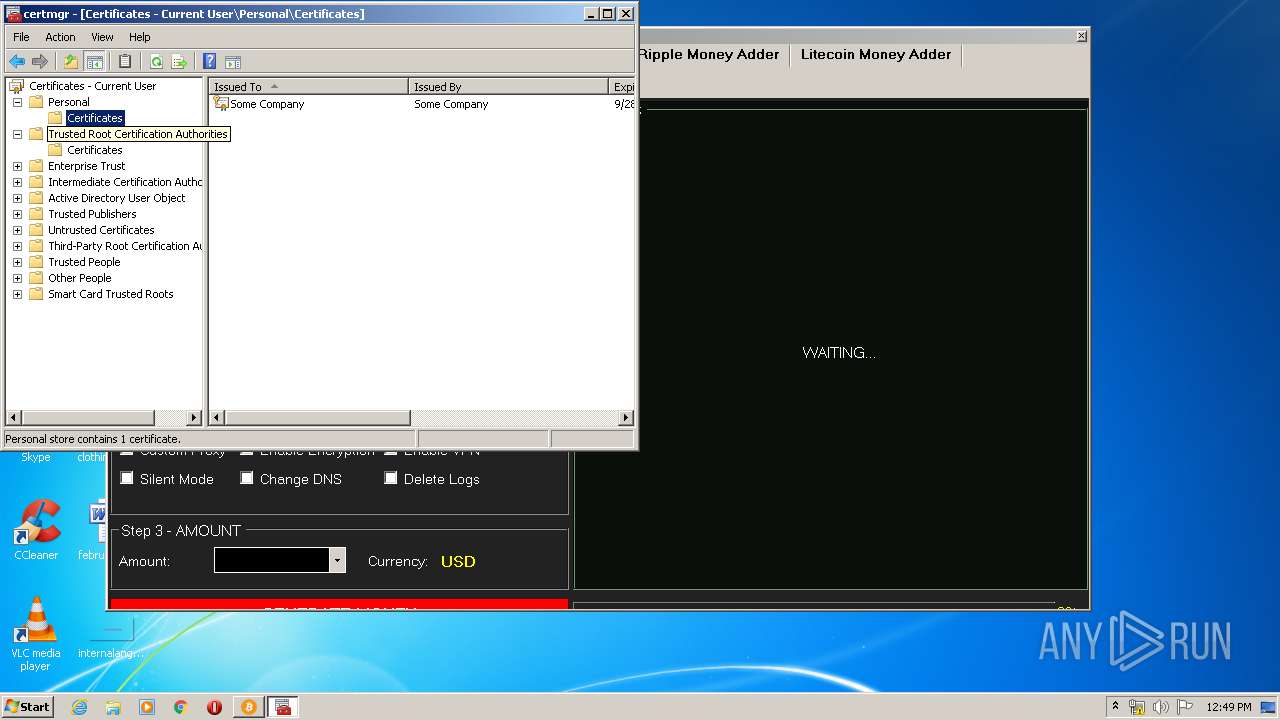Expand the Untrusted Certificates node
1280x720 pixels.
[x=17, y=230]
